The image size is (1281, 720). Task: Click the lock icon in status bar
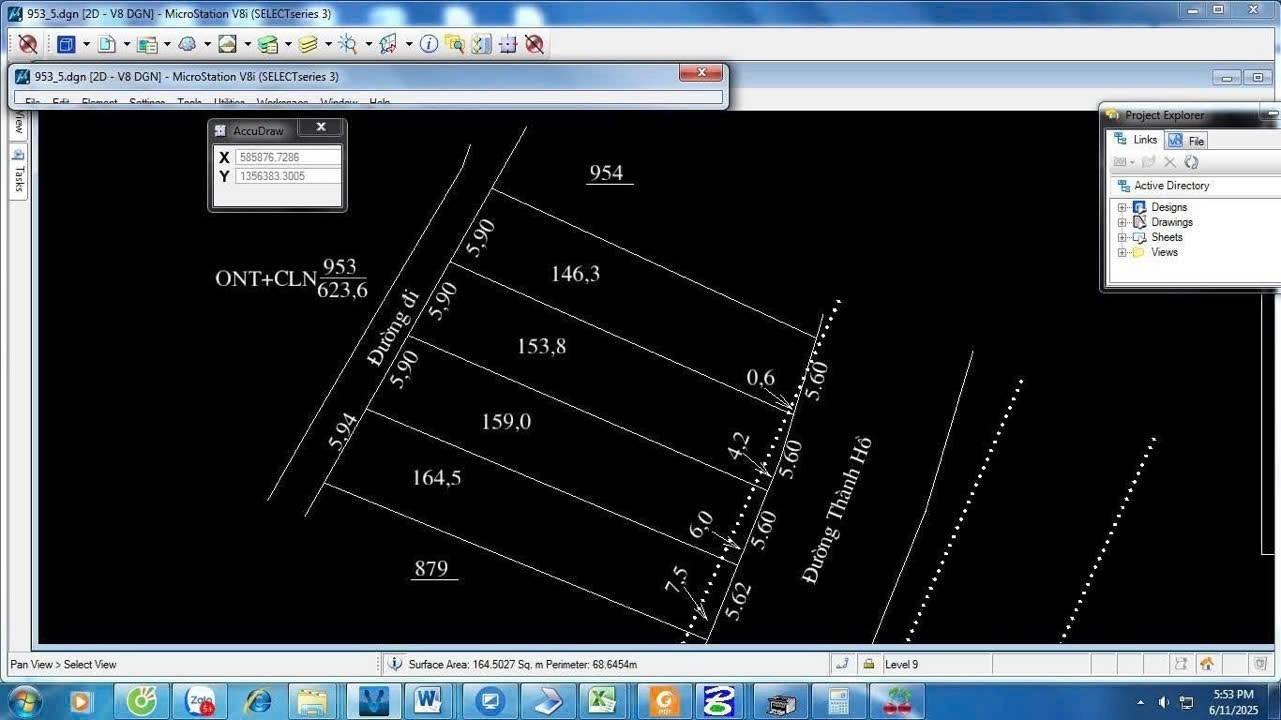868,664
